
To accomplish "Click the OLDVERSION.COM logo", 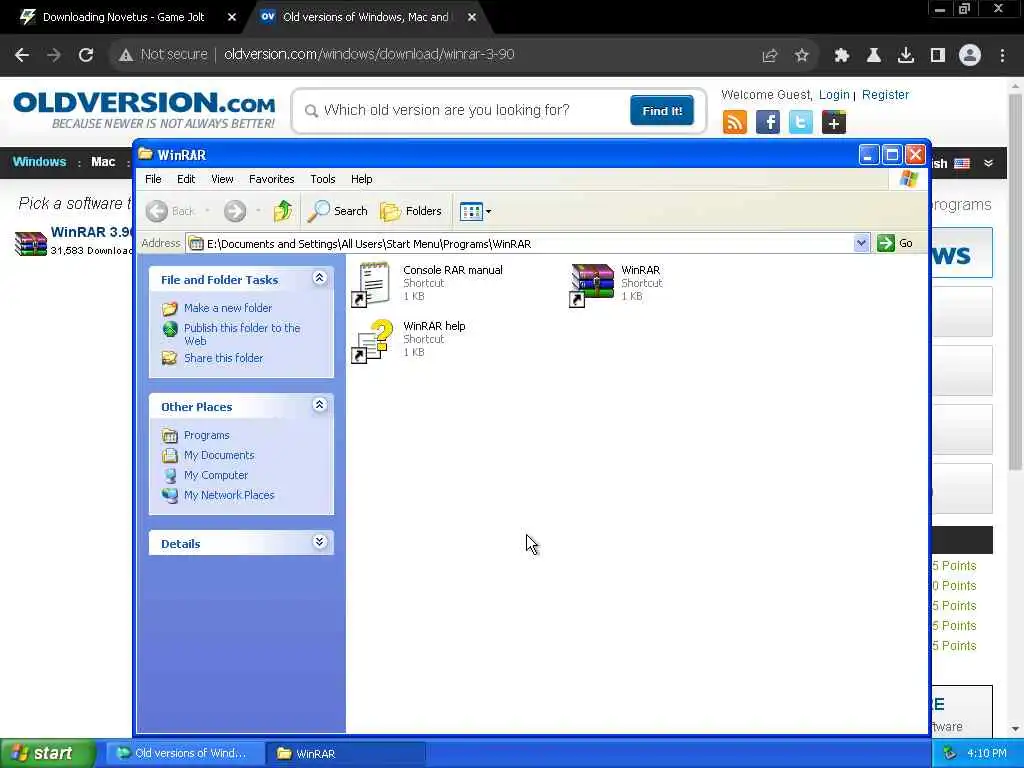I will 144,110.
